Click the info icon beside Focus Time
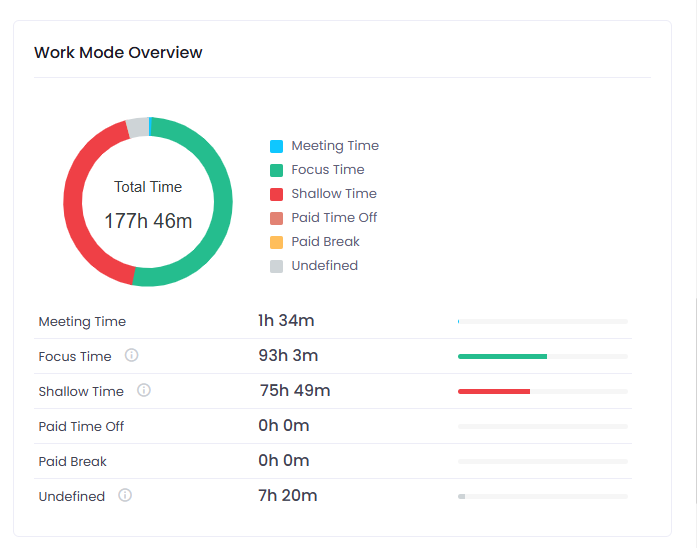697x548 pixels. coord(131,356)
